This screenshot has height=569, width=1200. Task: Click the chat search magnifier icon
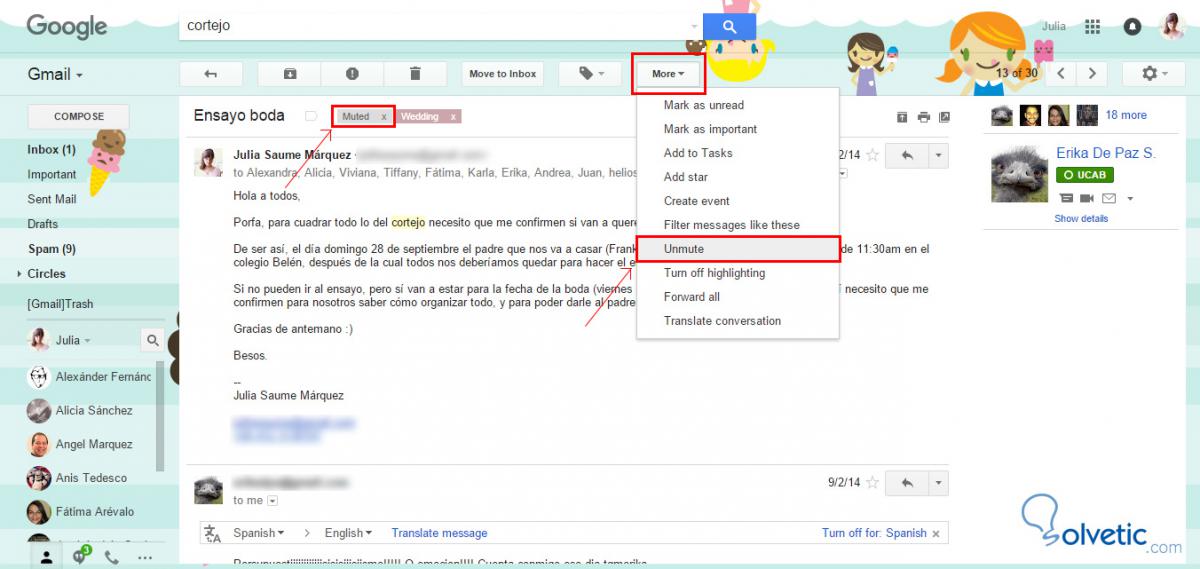point(153,340)
